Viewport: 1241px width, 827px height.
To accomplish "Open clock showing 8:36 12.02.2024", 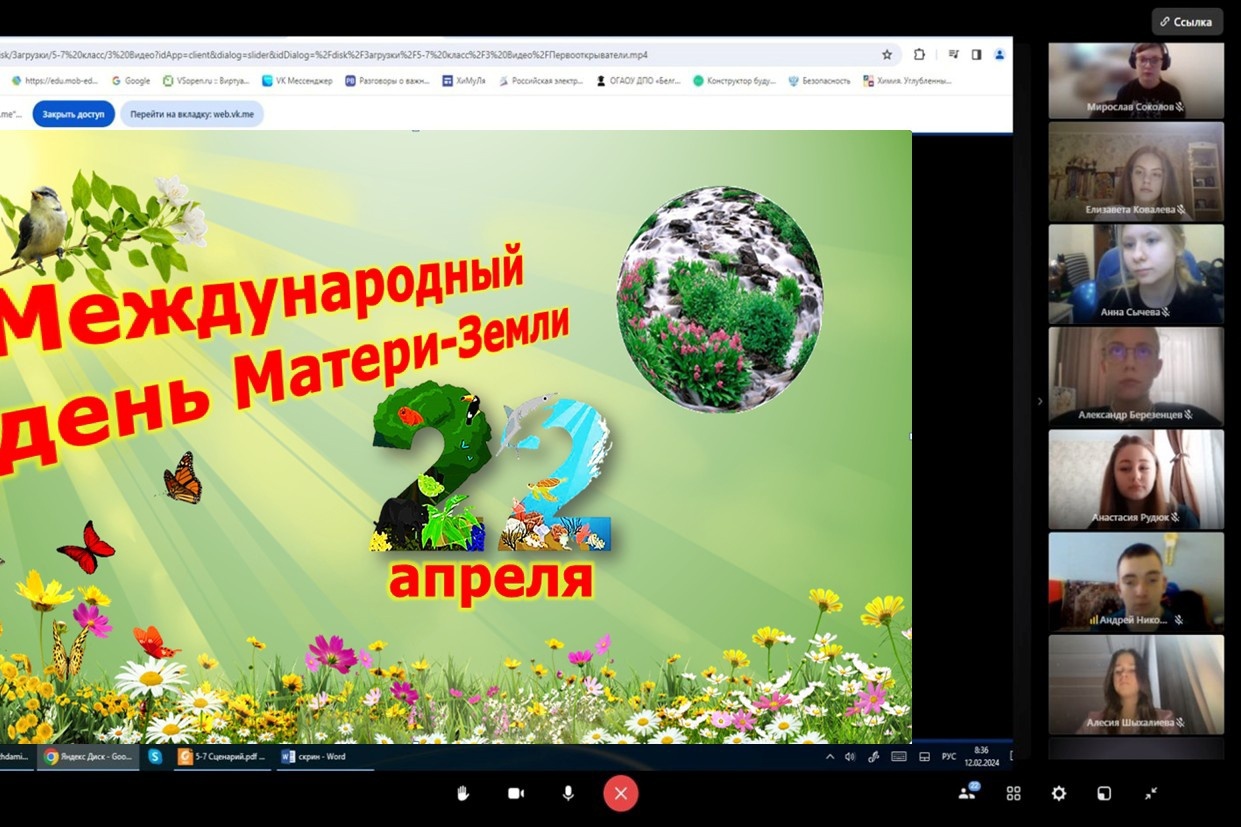I will coord(981,757).
